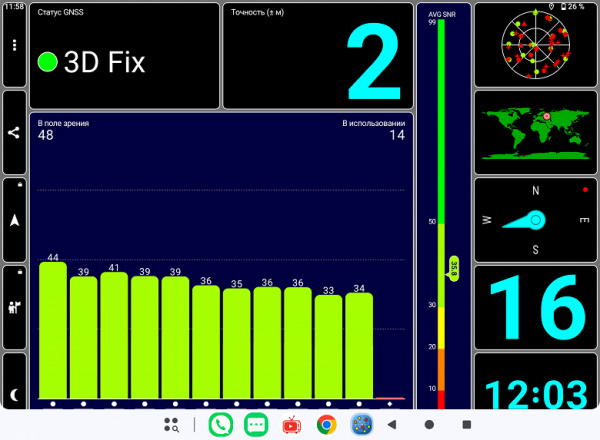This screenshot has width=600, height=440.
Task: Select the satellite bar with SNR 33
Action: (x=328, y=347)
